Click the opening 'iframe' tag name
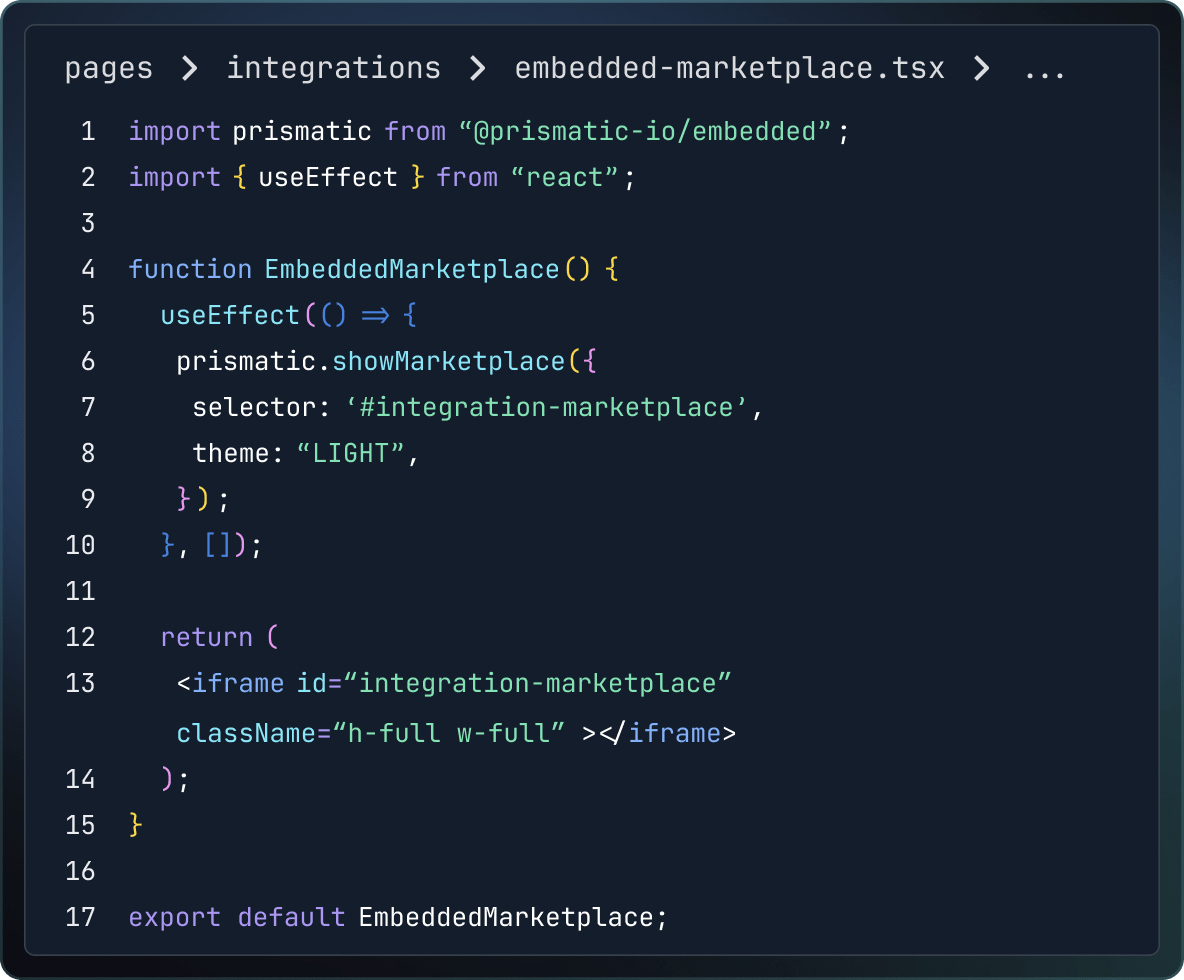The height and width of the screenshot is (980, 1184). (239, 683)
